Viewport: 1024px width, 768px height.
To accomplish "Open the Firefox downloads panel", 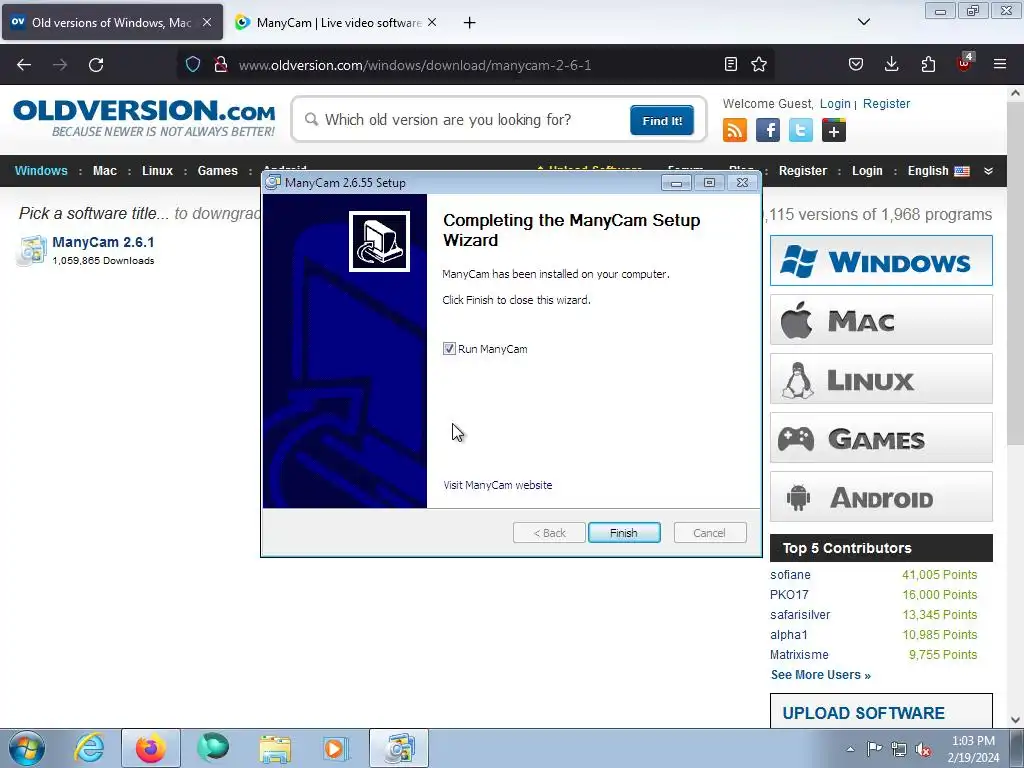I will click(x=891, y=64).
